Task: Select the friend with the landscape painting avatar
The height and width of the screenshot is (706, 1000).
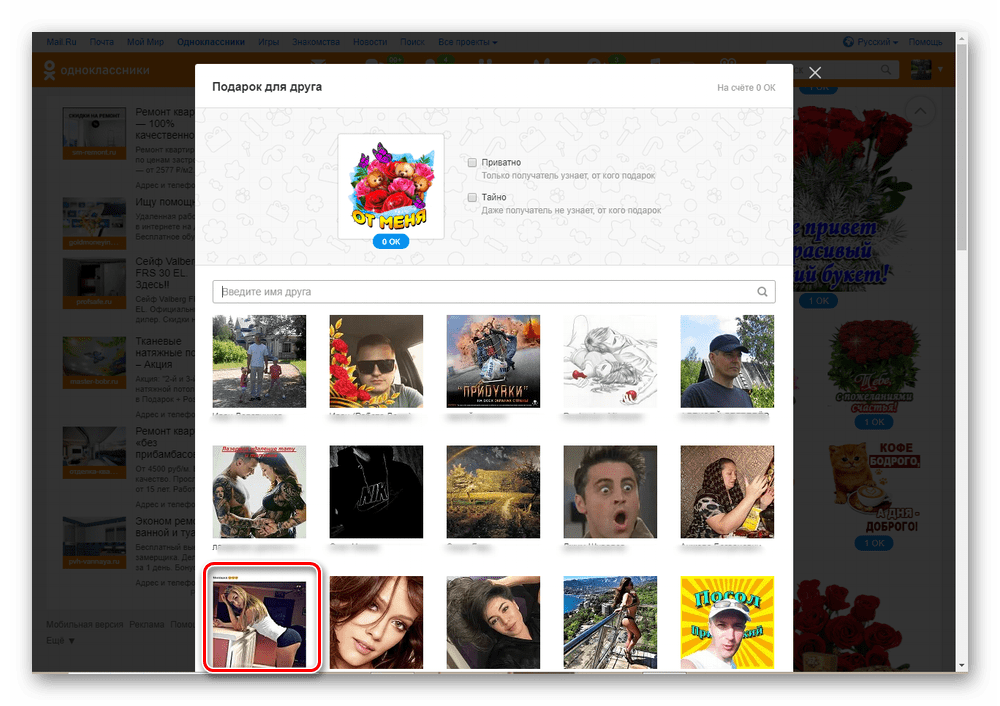Action: point(493,492)
